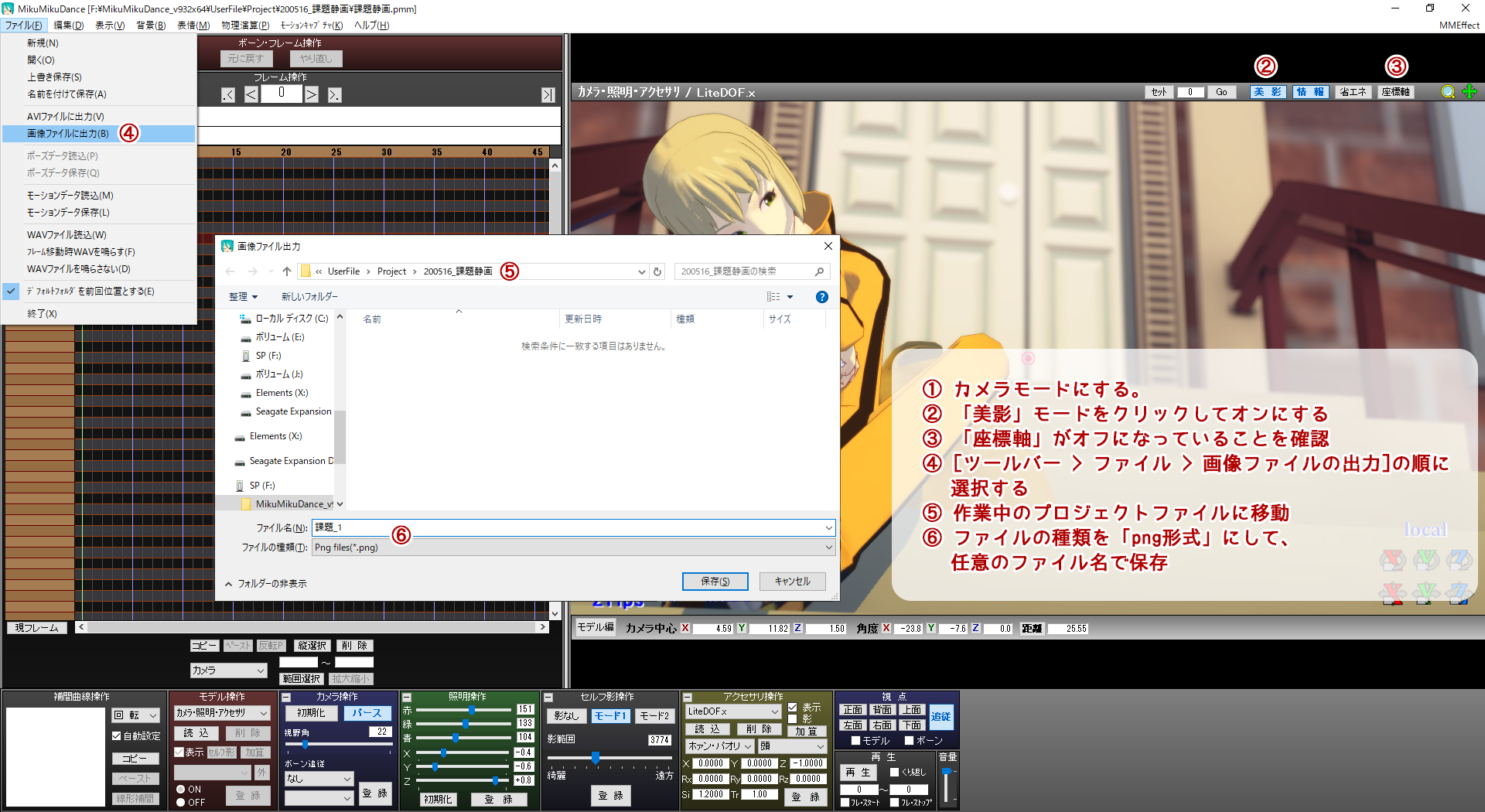Screen dimensions: 1485x812
Task: Click the magnifier zoom icon in viewport header
Action: [x=1448, y=92]
